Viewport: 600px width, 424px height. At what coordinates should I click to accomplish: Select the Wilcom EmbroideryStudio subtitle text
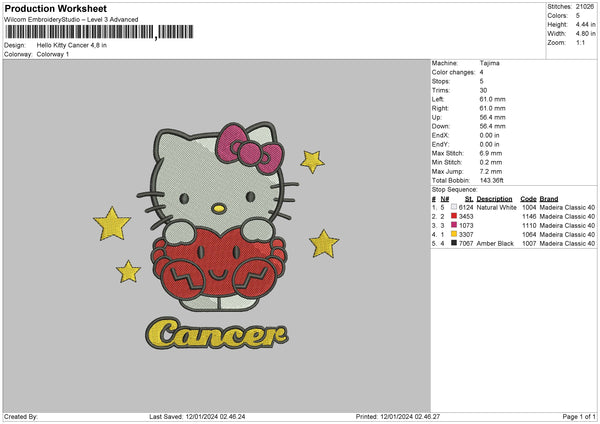pyautogui.click(x=71, y=20)
